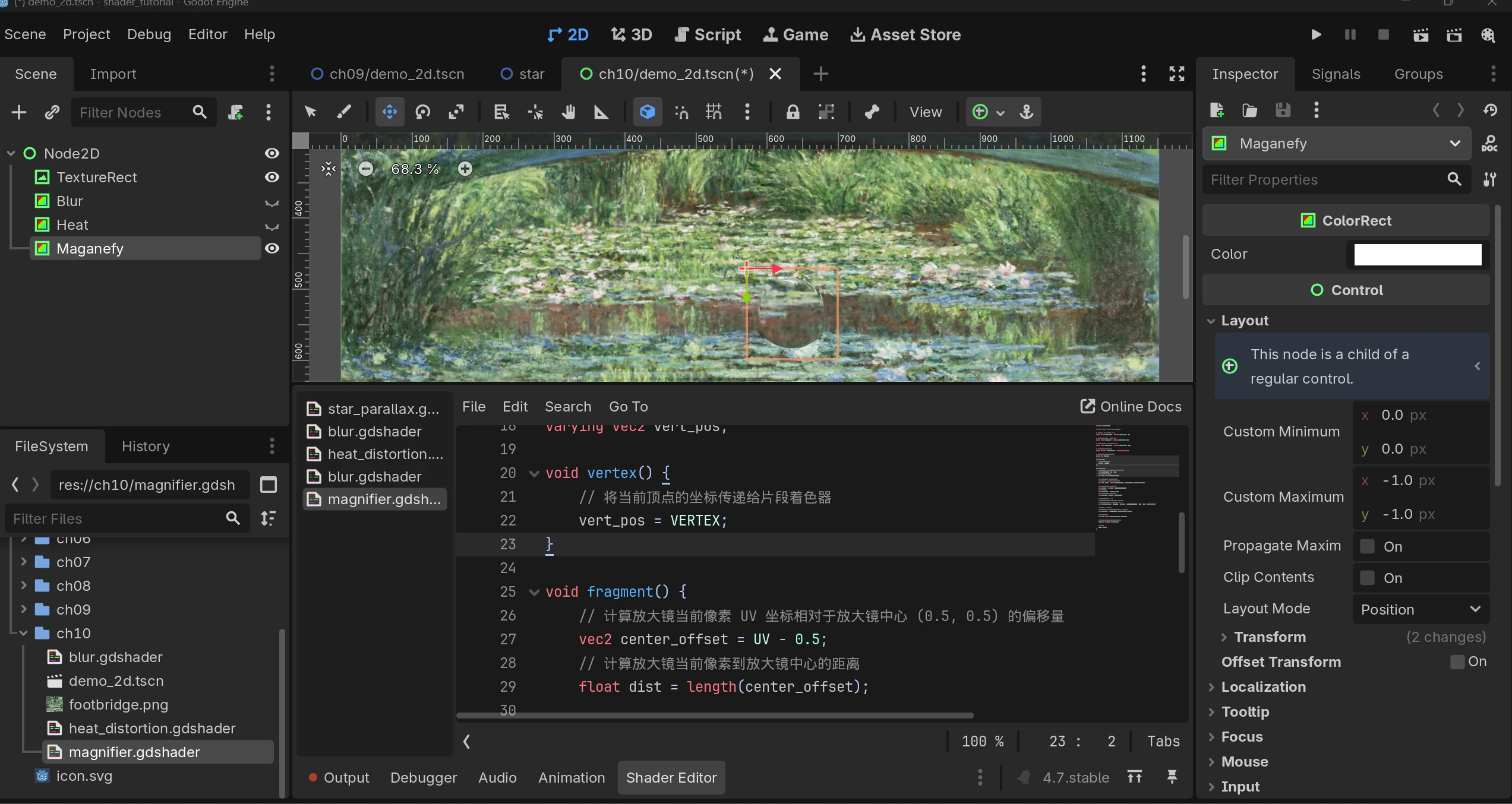Screen dimensions: 1512x804
Task: Add a new node with plus icon
Action: (19, 112)
